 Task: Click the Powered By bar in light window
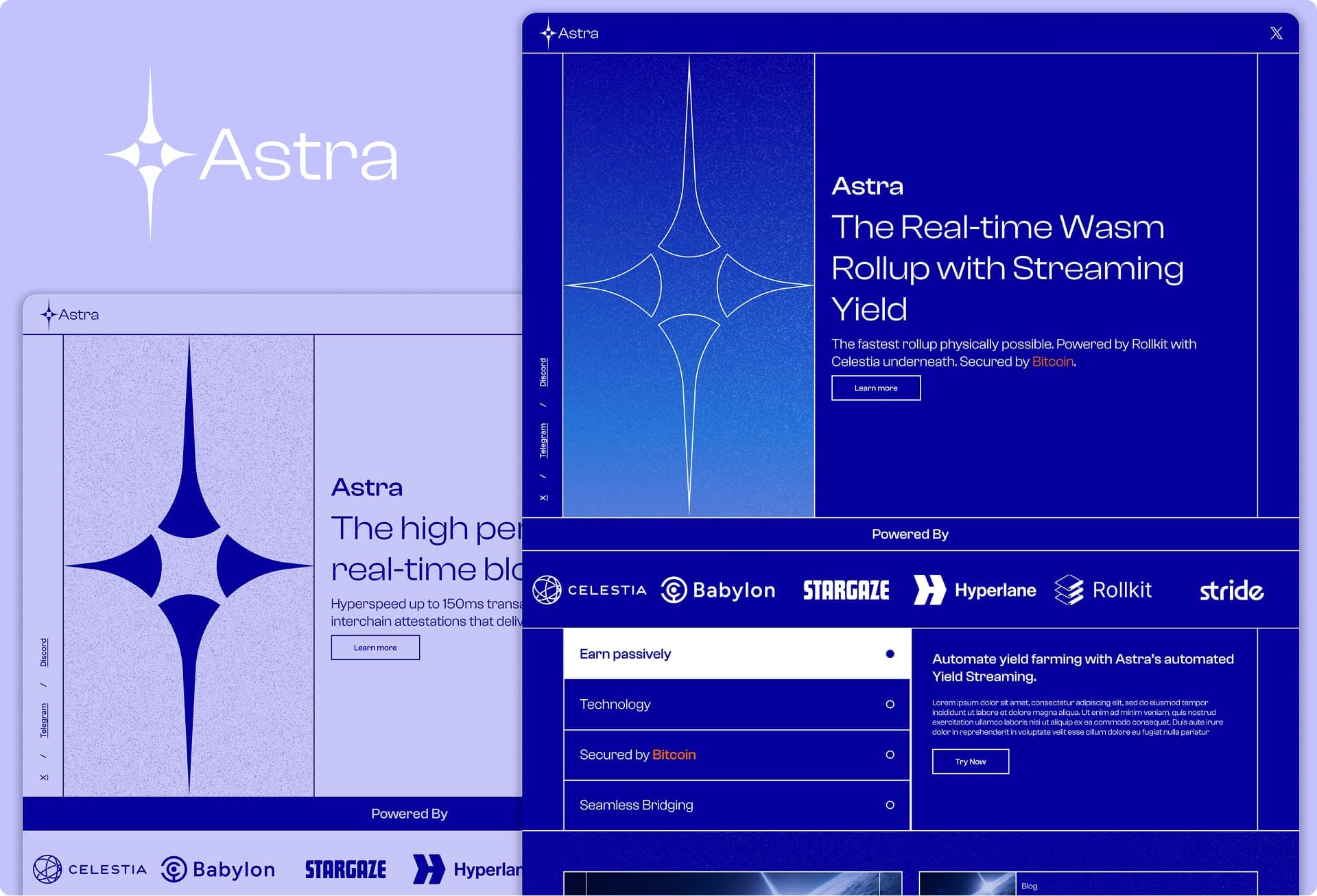coord(272,814)
